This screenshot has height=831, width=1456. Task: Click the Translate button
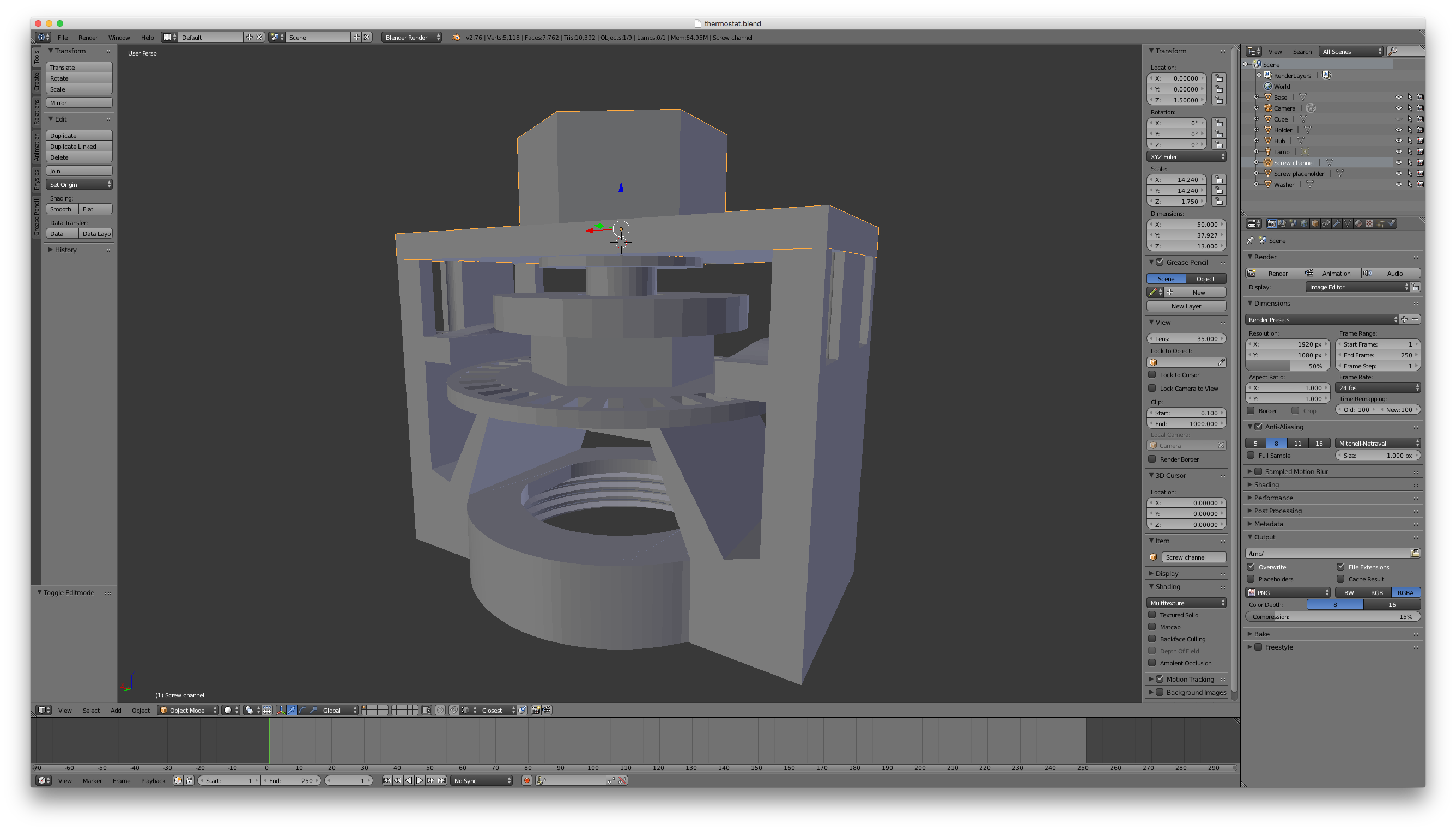[80, 68]
